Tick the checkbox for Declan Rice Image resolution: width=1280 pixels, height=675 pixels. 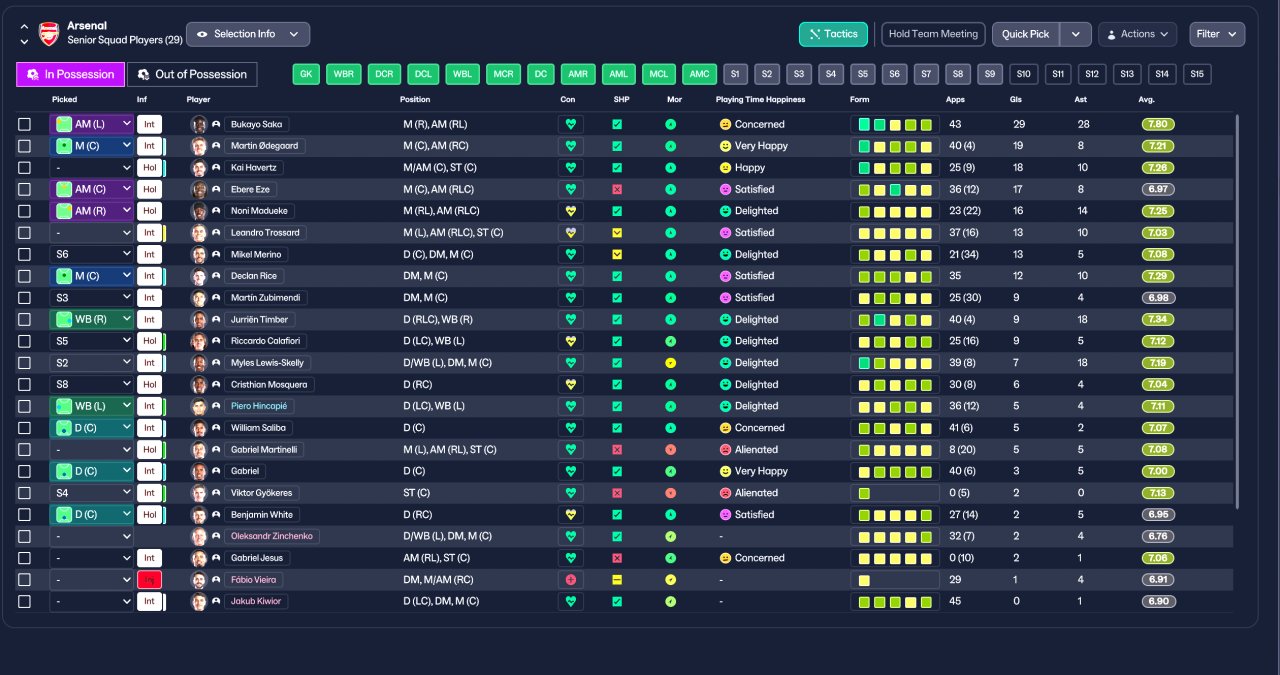24,276
